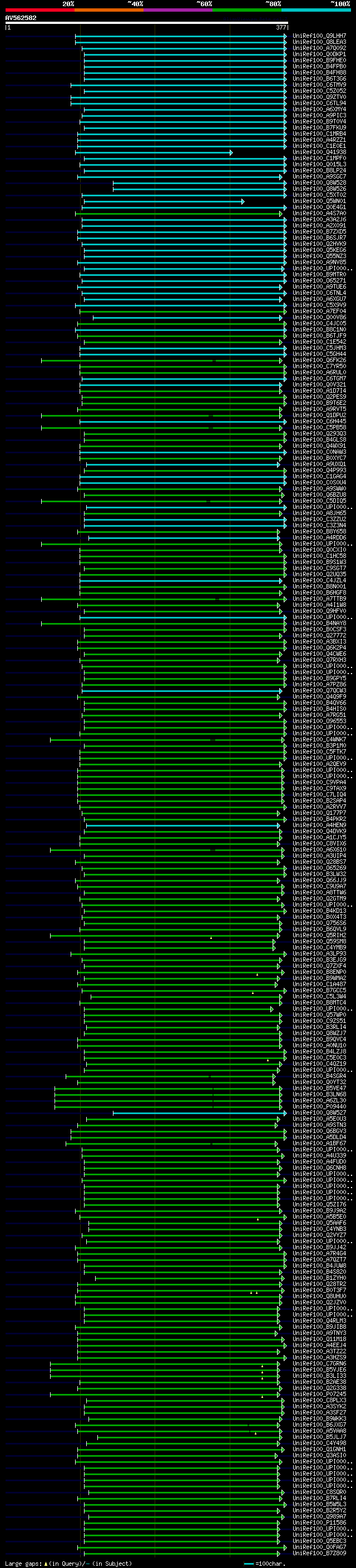Open hit UniRef100_B4FPB0

(319, 66)
